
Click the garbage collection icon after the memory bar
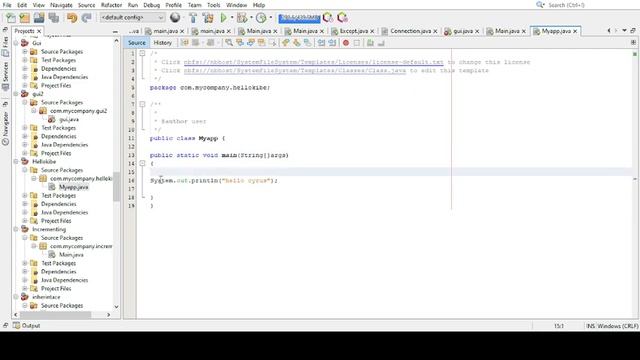coord(327,18)
